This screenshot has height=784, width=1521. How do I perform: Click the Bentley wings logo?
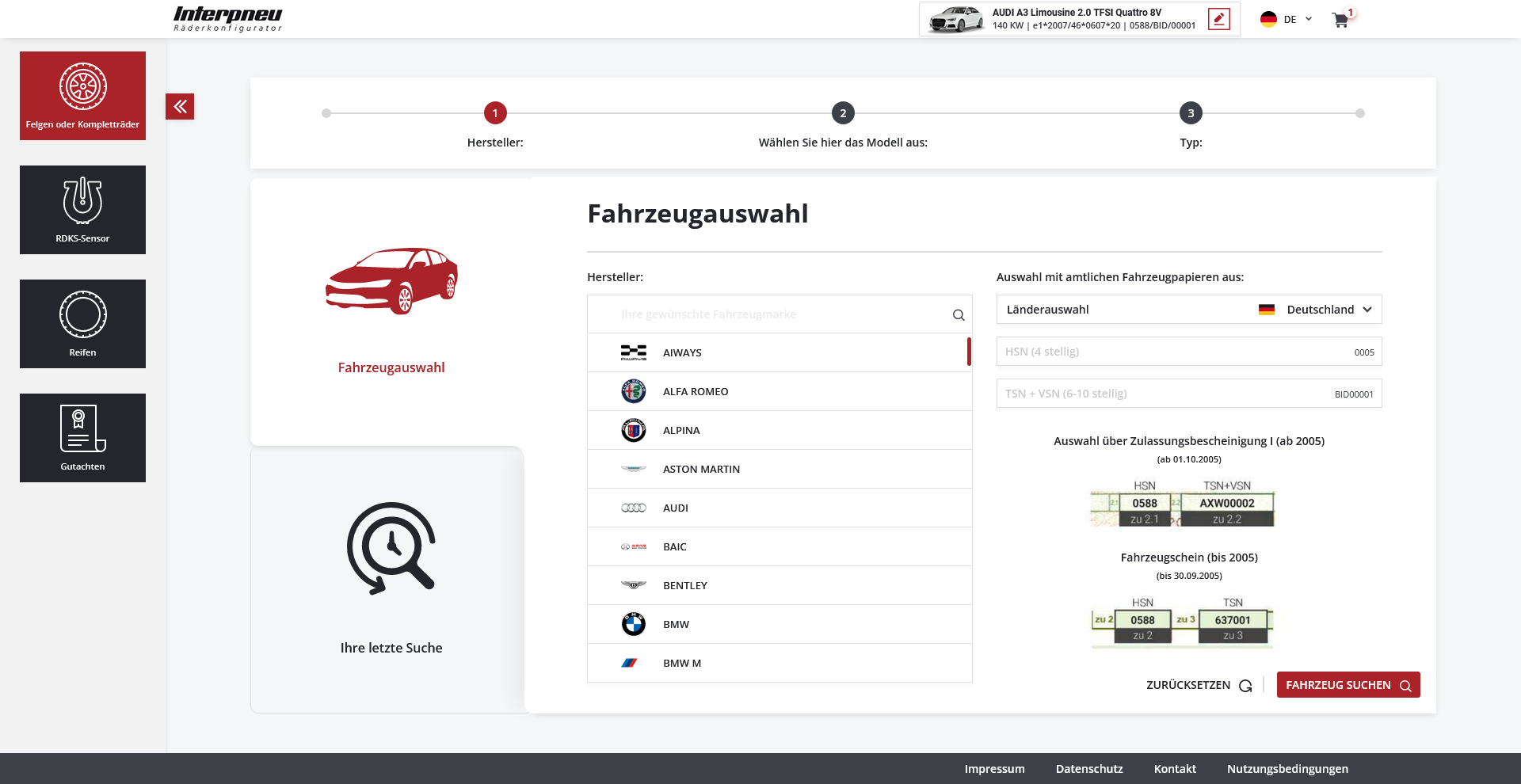coord(634,585)
